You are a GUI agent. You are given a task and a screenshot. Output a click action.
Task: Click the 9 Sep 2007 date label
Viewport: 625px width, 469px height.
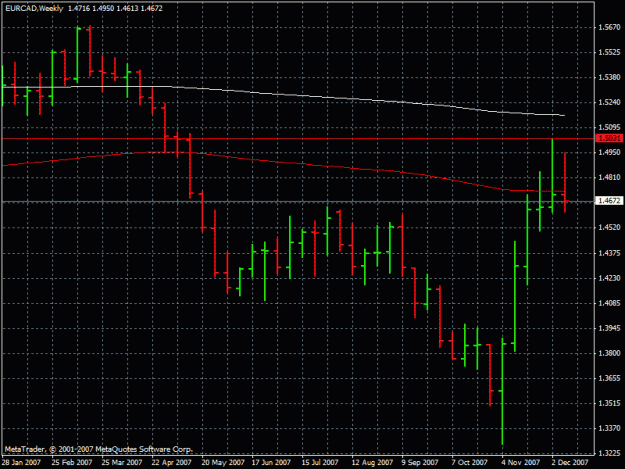(x=420, y=463)
